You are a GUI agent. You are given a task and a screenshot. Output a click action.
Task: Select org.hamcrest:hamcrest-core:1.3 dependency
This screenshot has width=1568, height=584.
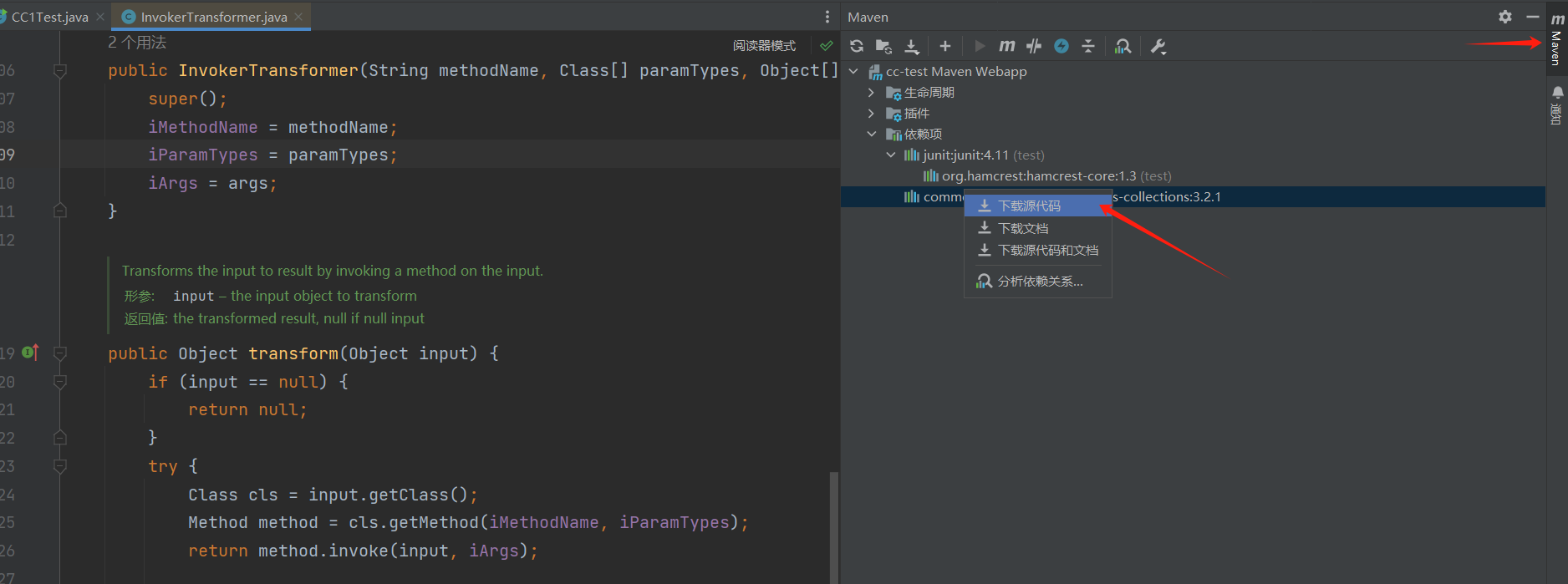[1038, 176]
